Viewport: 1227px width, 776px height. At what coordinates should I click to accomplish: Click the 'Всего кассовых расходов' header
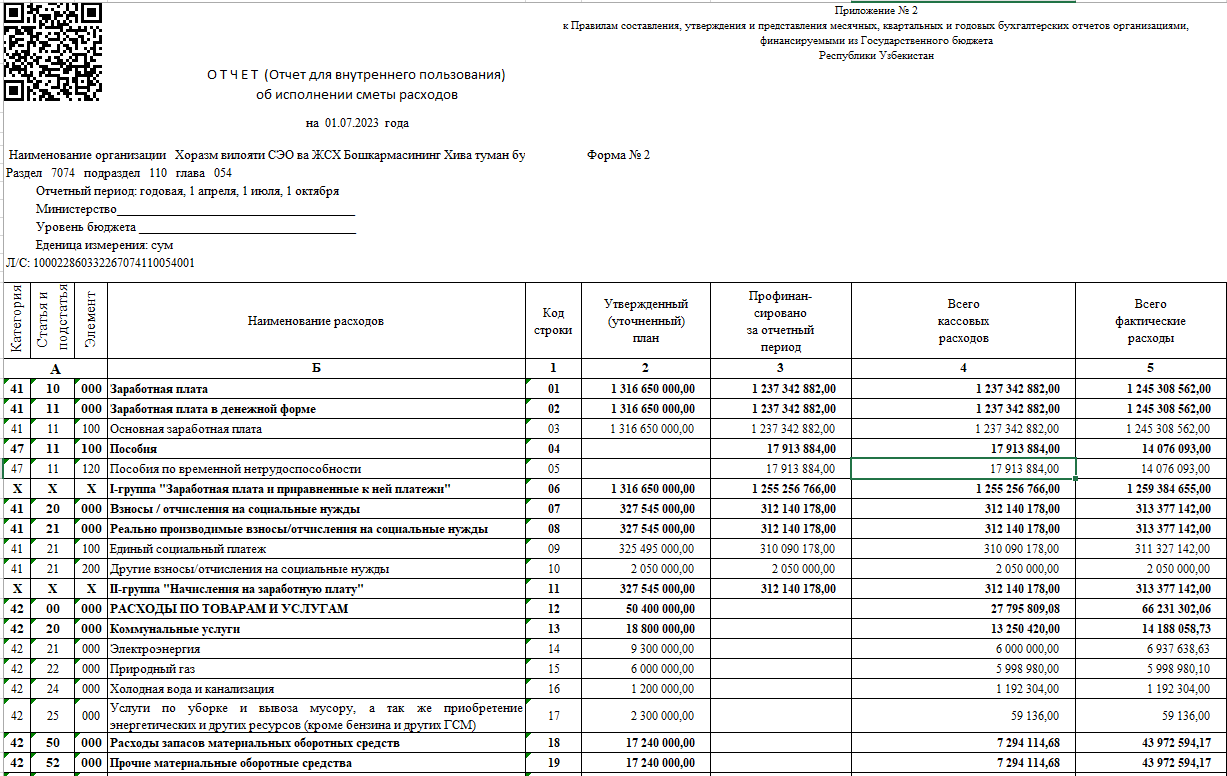963,321
